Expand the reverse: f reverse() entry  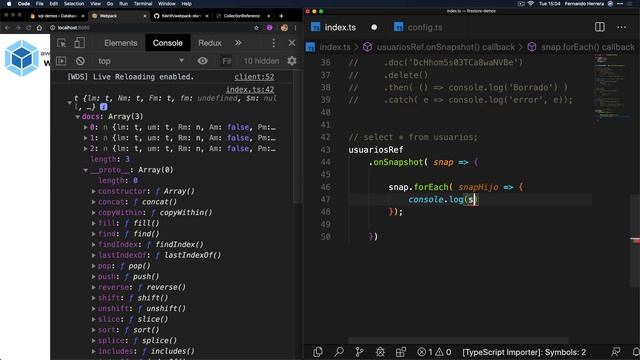click(x=93, y=287)
